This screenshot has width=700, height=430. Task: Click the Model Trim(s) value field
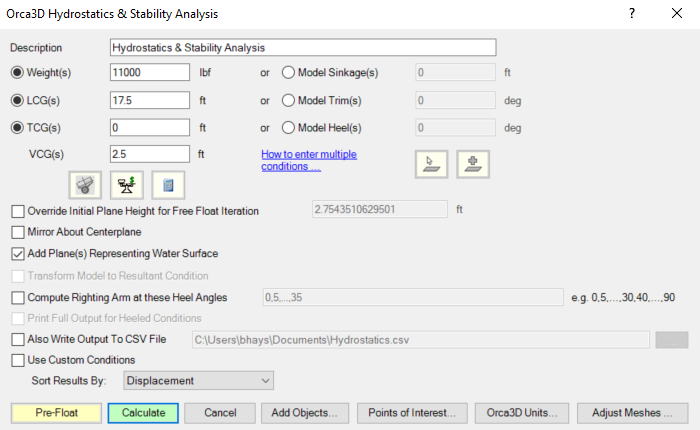pyautogui.click(x=455, y=100)
